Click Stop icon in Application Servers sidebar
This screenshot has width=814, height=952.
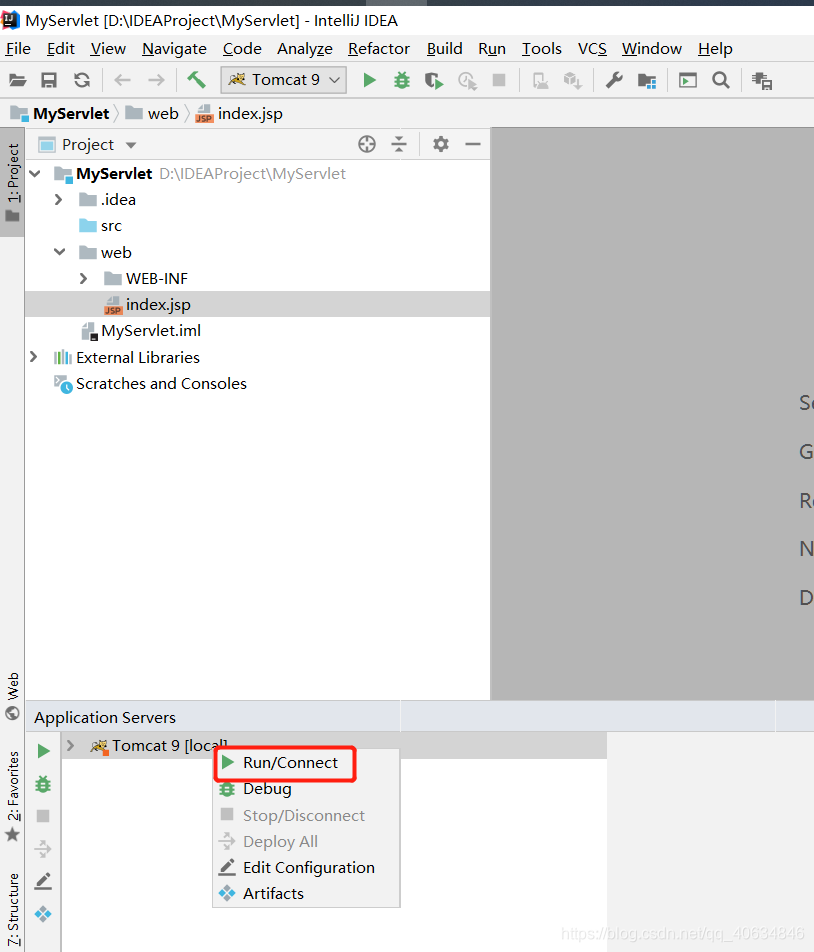coord(43,816)
